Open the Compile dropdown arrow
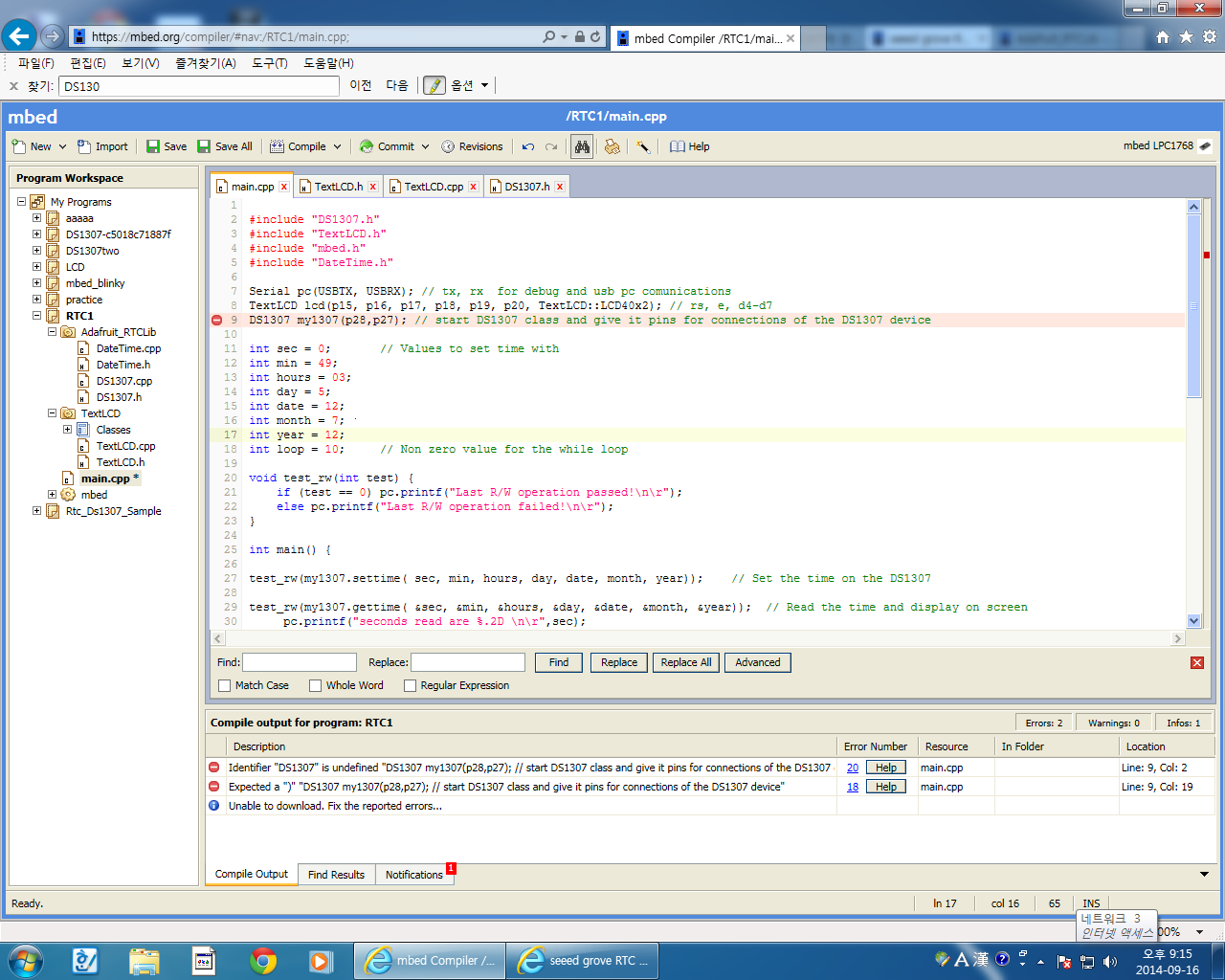The image size is (1225, 980). pyautogui.click(x=337, y=147)
